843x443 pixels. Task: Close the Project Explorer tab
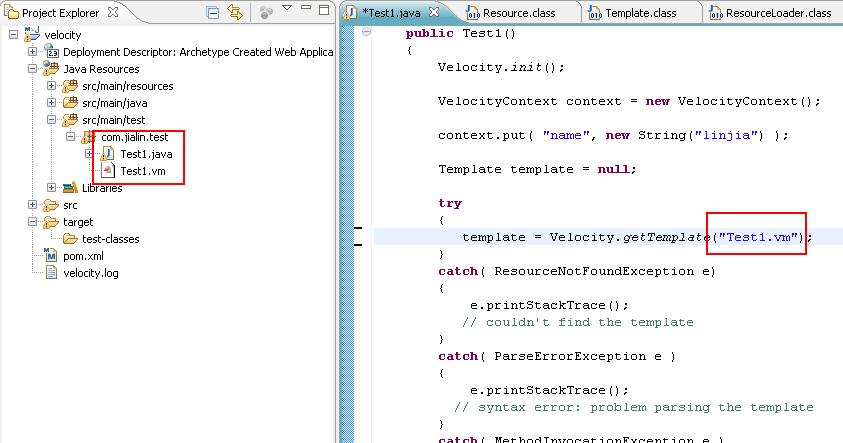coord(113,12)
